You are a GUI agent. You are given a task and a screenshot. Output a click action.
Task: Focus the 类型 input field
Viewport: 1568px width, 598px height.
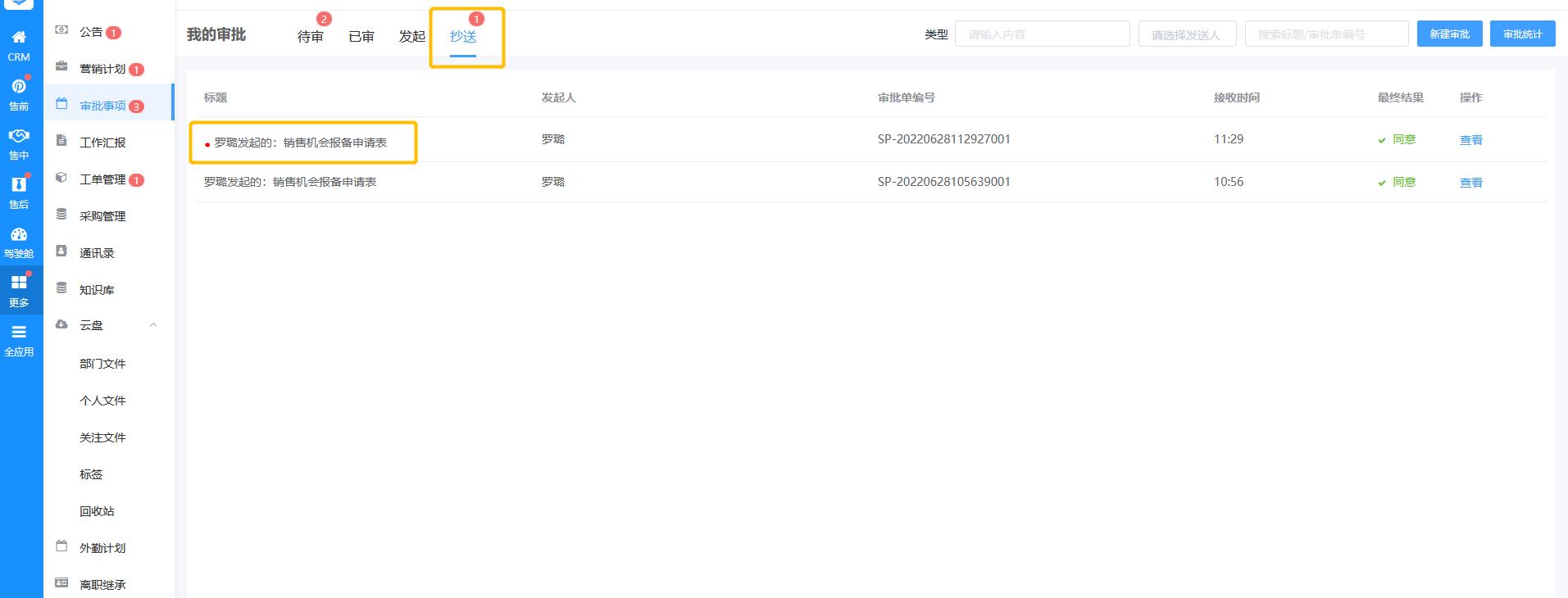point(1042,34)
